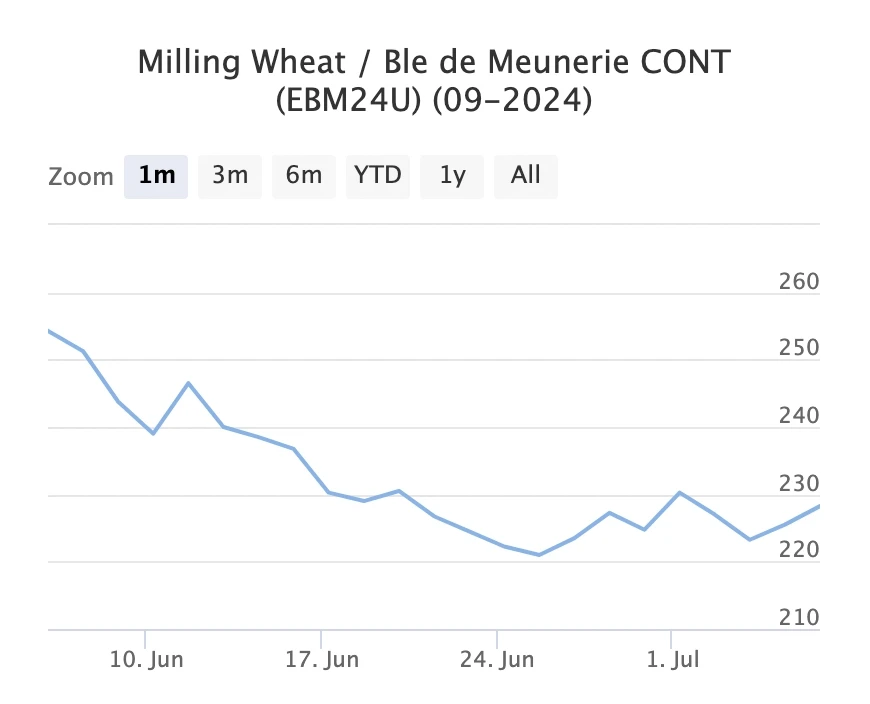Click the 220 price axis label
This screenshot has height=704, width=870.
click(x=798, y=551)
